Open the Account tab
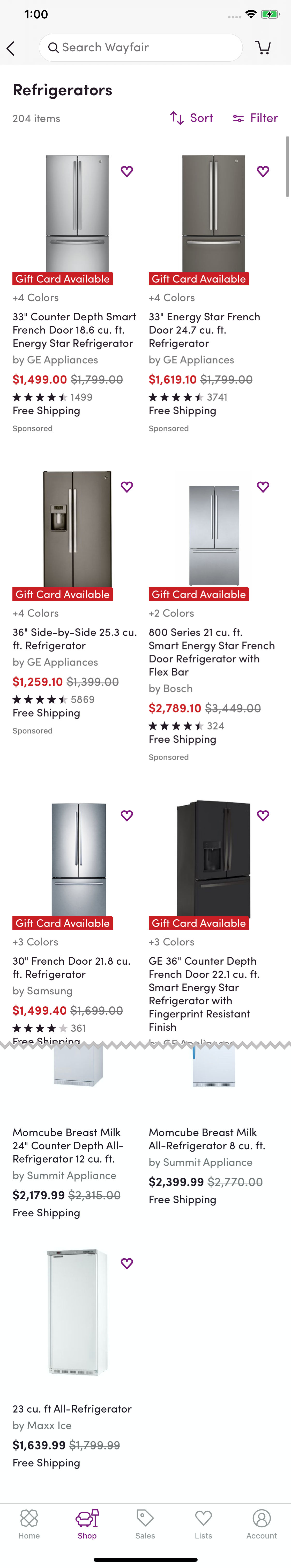The height and width of the screenshot is (1568, 291). [261, 1523]
